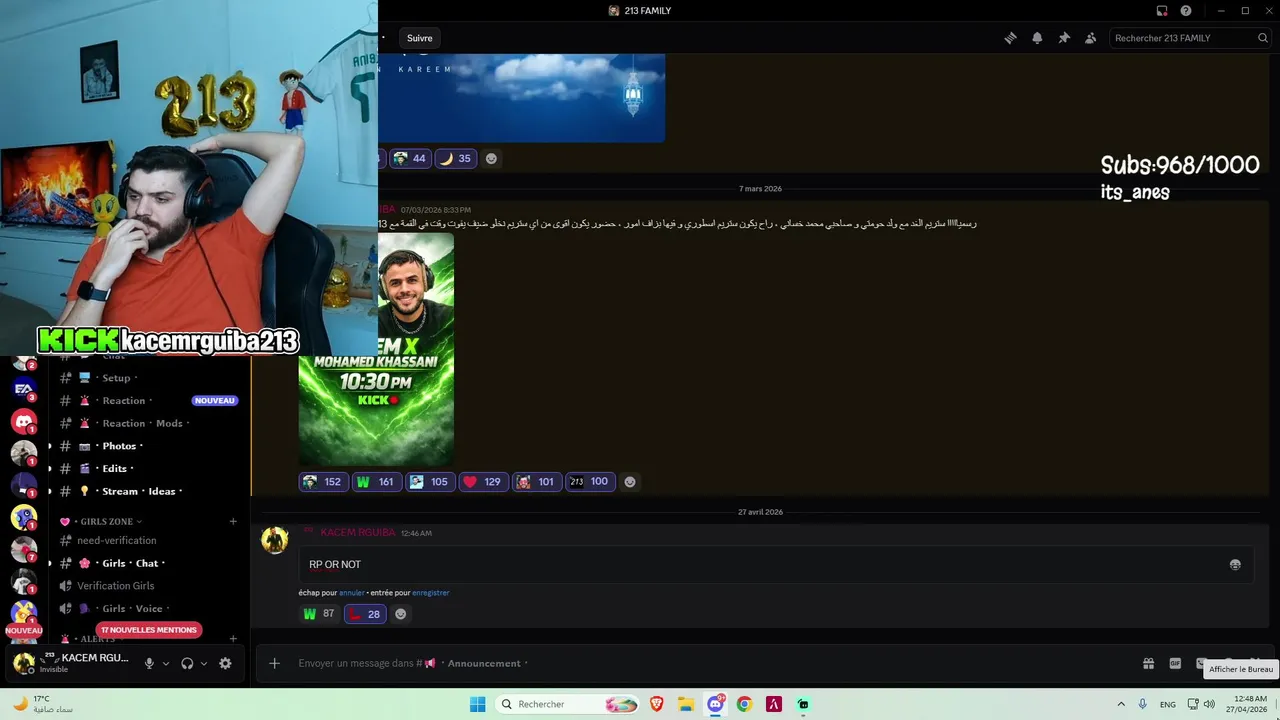This screenshot has height=720, width=1280.
Task: Open microphone input options arrow
Action: coord(166,663)
